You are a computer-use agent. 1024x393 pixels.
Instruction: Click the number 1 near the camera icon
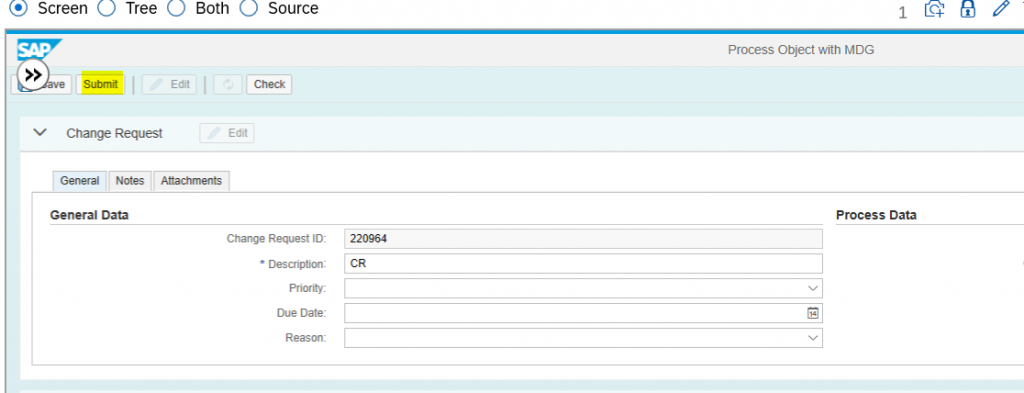[903, 13]
